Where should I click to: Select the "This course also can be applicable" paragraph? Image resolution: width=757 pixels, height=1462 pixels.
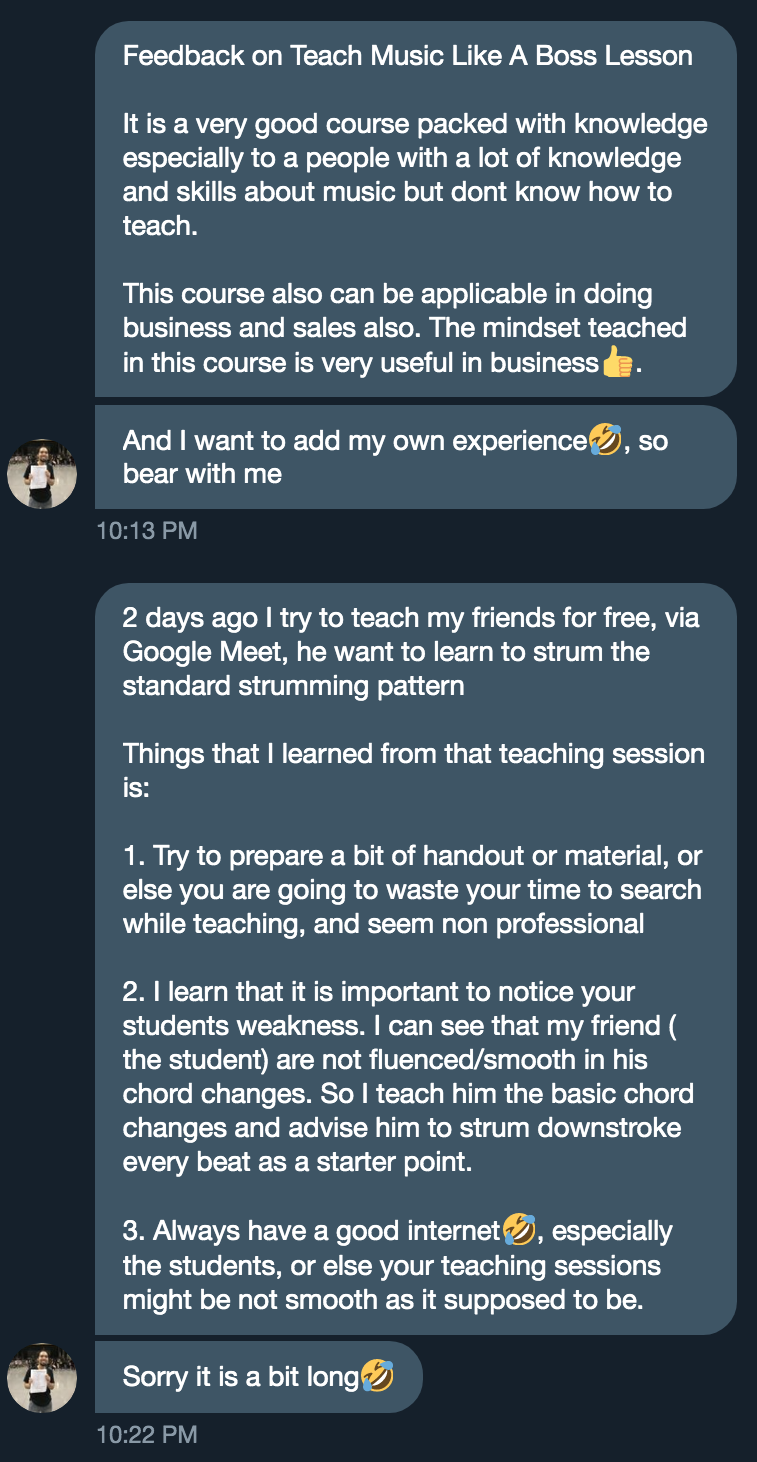click(404, 328)
